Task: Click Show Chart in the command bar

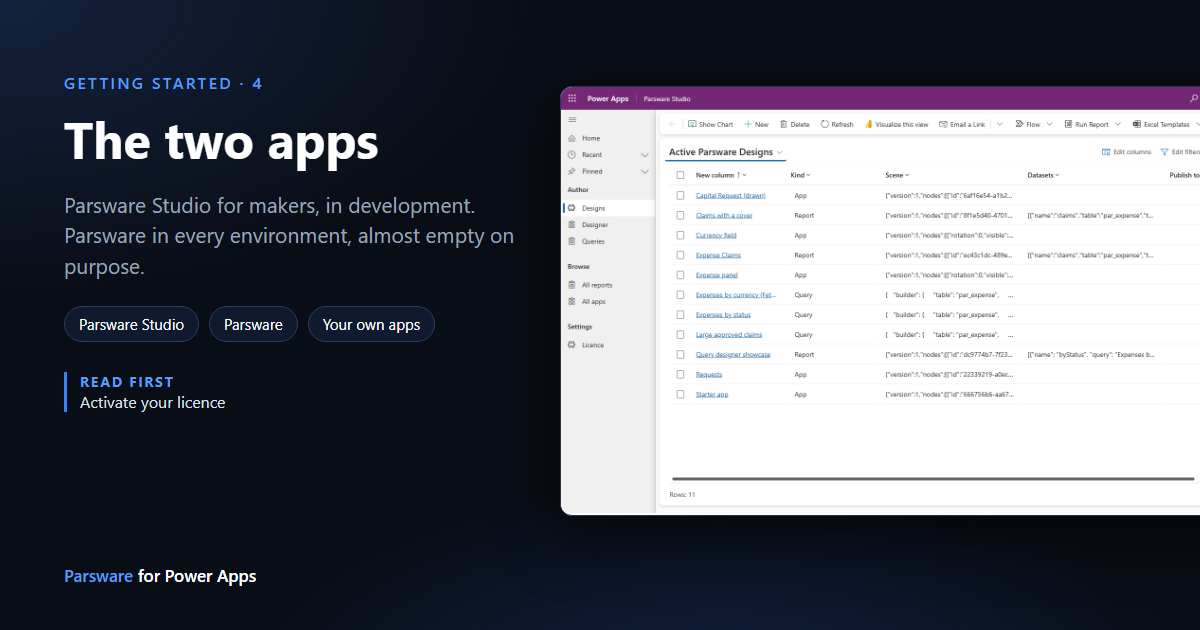Action: (x=711, y=124)
